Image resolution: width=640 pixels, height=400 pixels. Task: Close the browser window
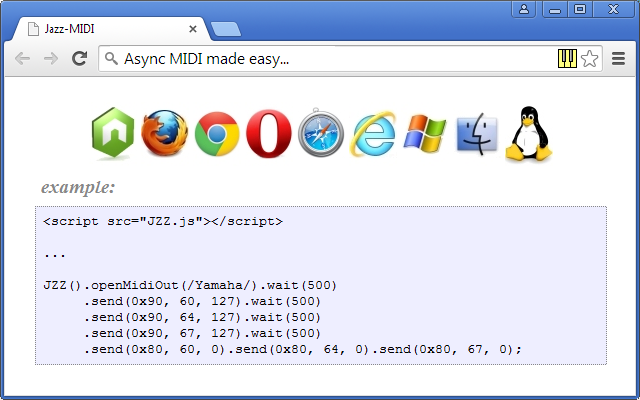(x=613, y=9)
